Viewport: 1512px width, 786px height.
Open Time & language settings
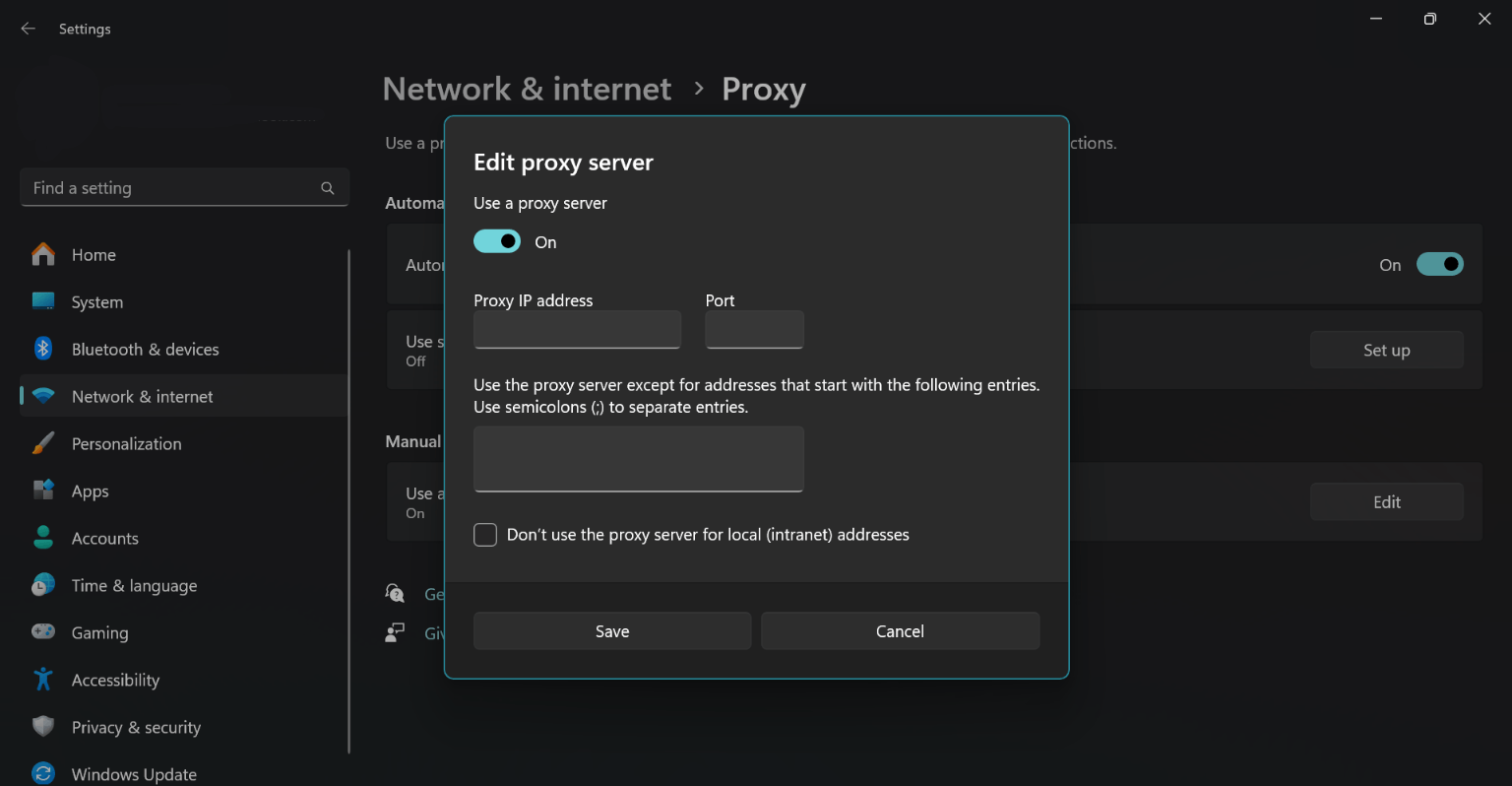pyautogui.click(x=183, y=586)
